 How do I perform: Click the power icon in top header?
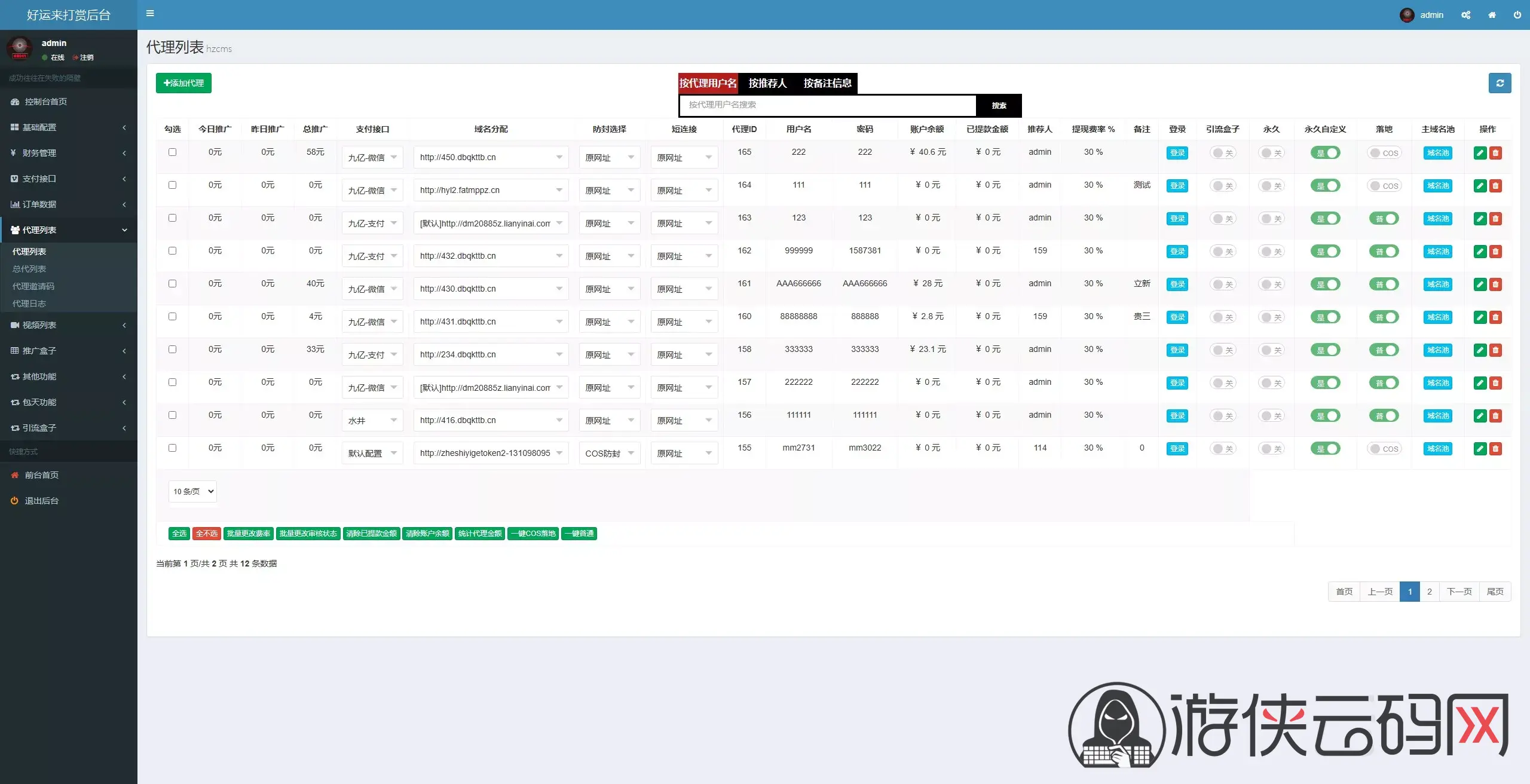click(x=1517, y=15)
